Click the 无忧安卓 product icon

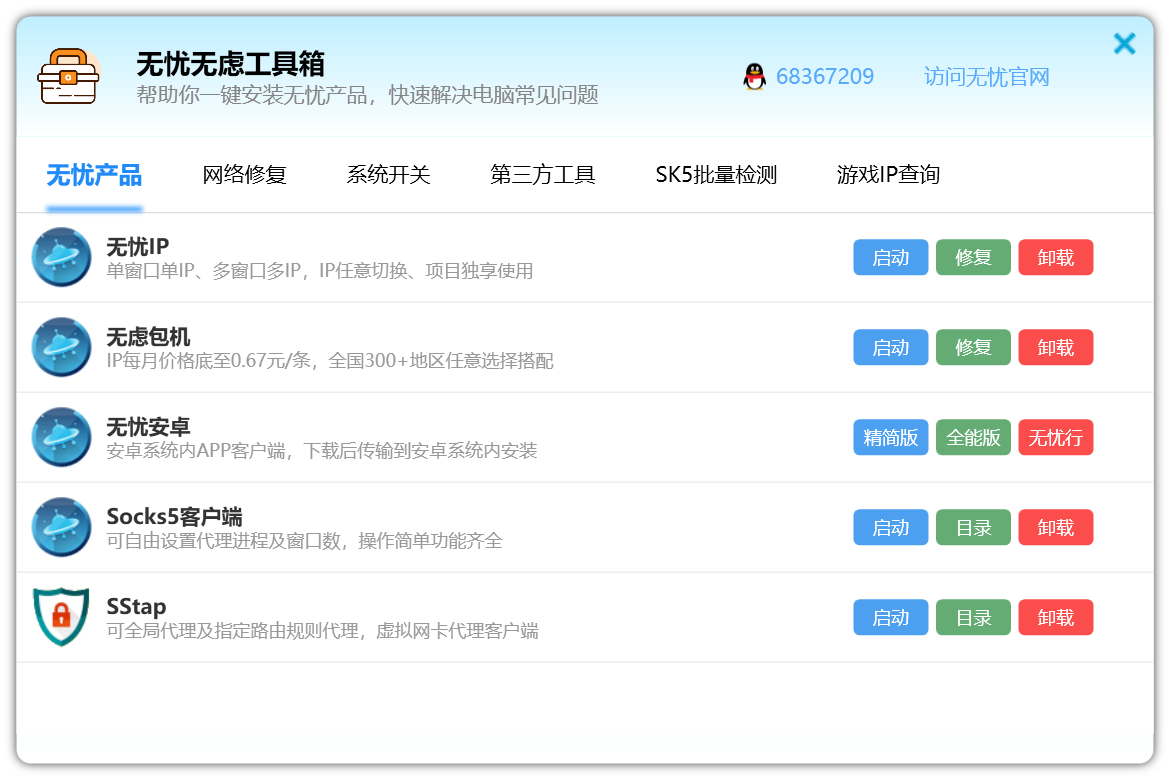61,437
